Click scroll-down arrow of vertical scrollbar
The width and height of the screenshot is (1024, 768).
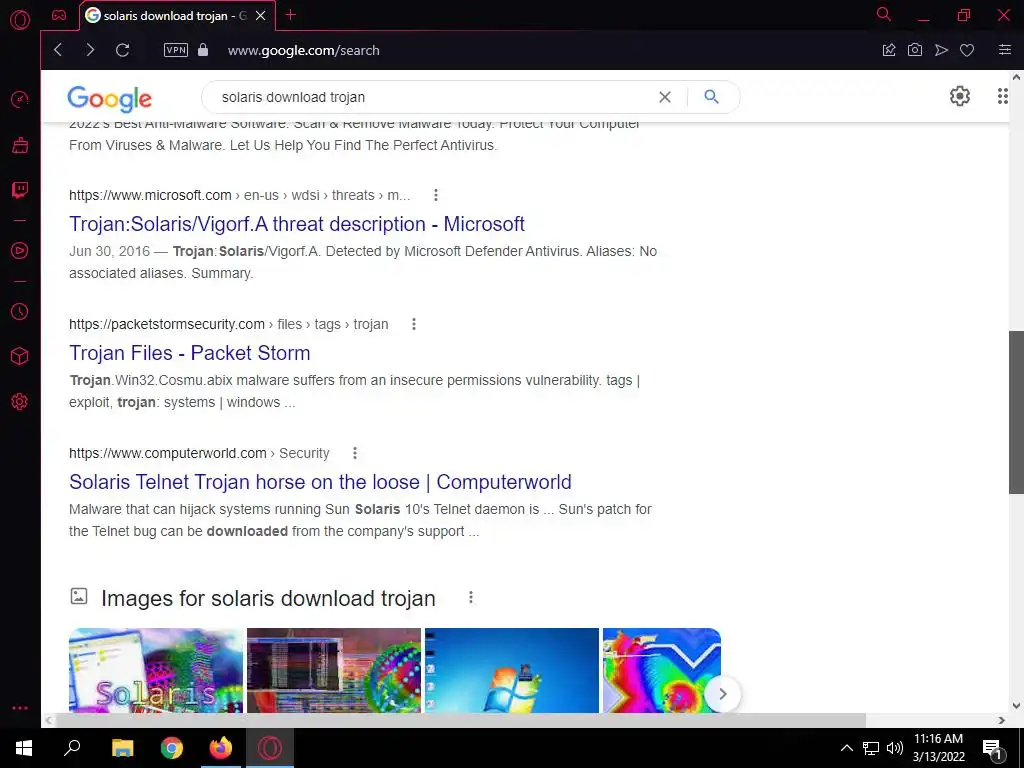[x=1016, y=706]
